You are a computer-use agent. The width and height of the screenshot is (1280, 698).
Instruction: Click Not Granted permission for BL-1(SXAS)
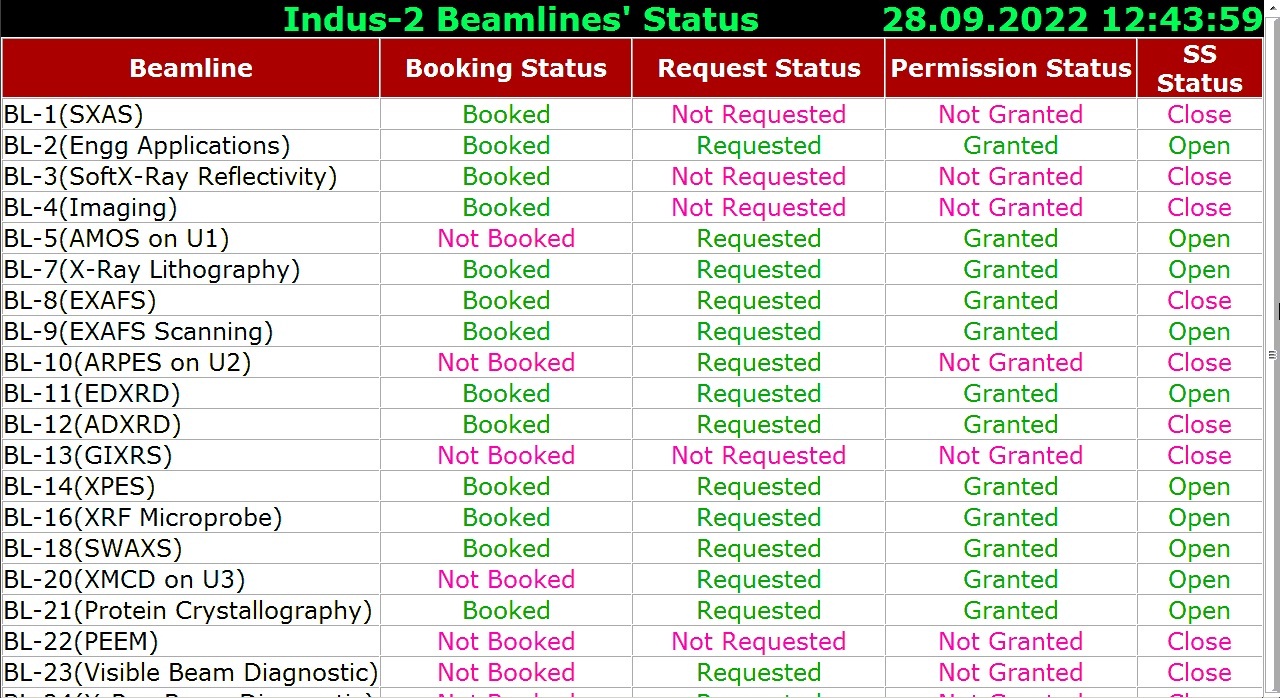1011,114
